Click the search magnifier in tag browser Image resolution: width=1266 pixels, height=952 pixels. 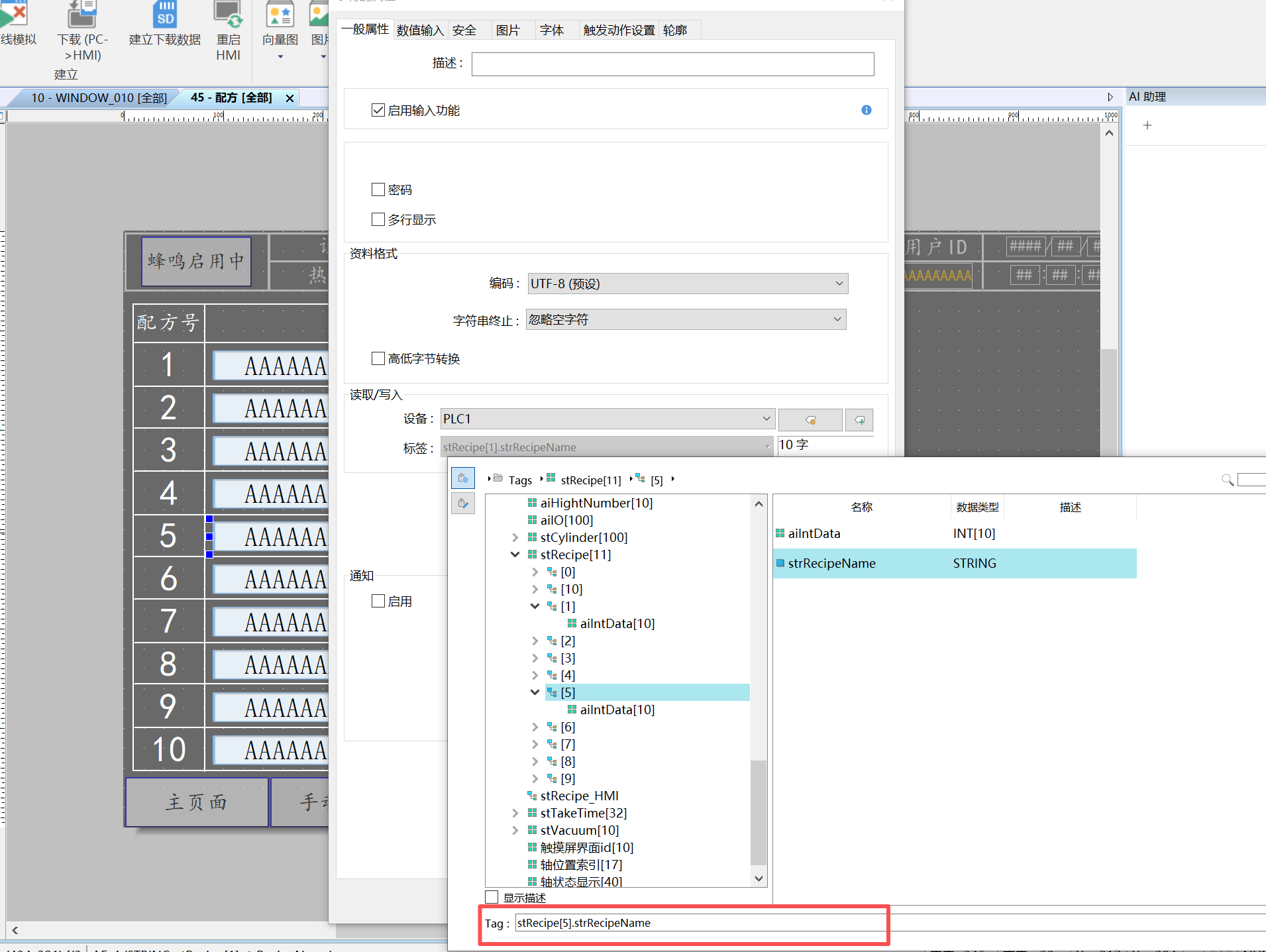point(1227,480)
